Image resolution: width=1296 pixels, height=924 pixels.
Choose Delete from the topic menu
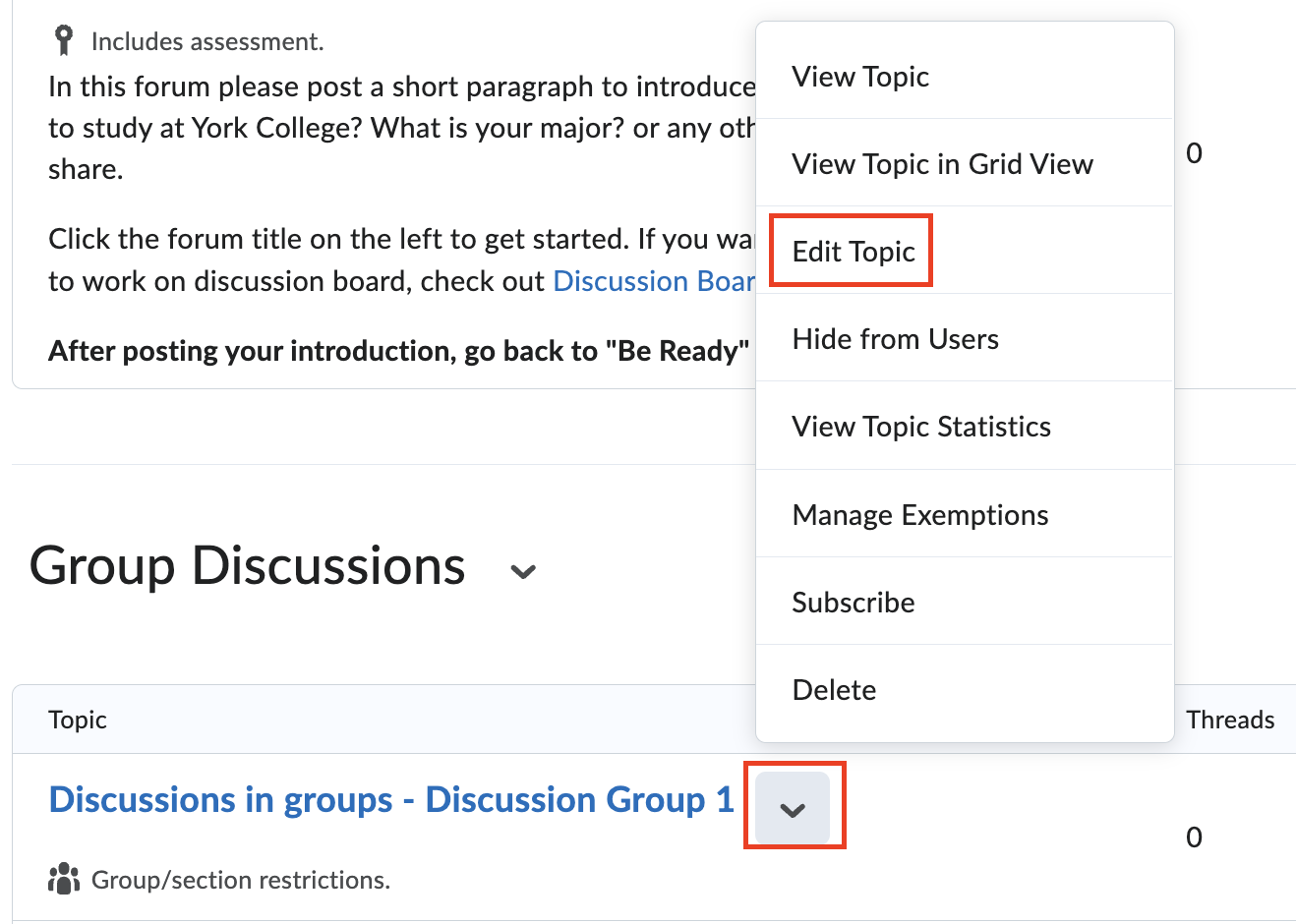click(x=834, y=690)
